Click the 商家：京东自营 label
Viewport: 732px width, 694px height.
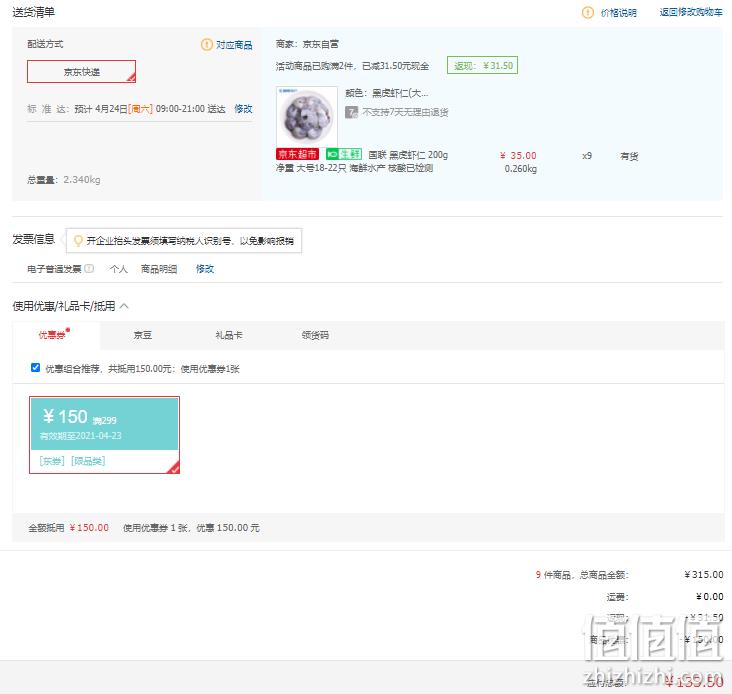click(x=307, y=44)
